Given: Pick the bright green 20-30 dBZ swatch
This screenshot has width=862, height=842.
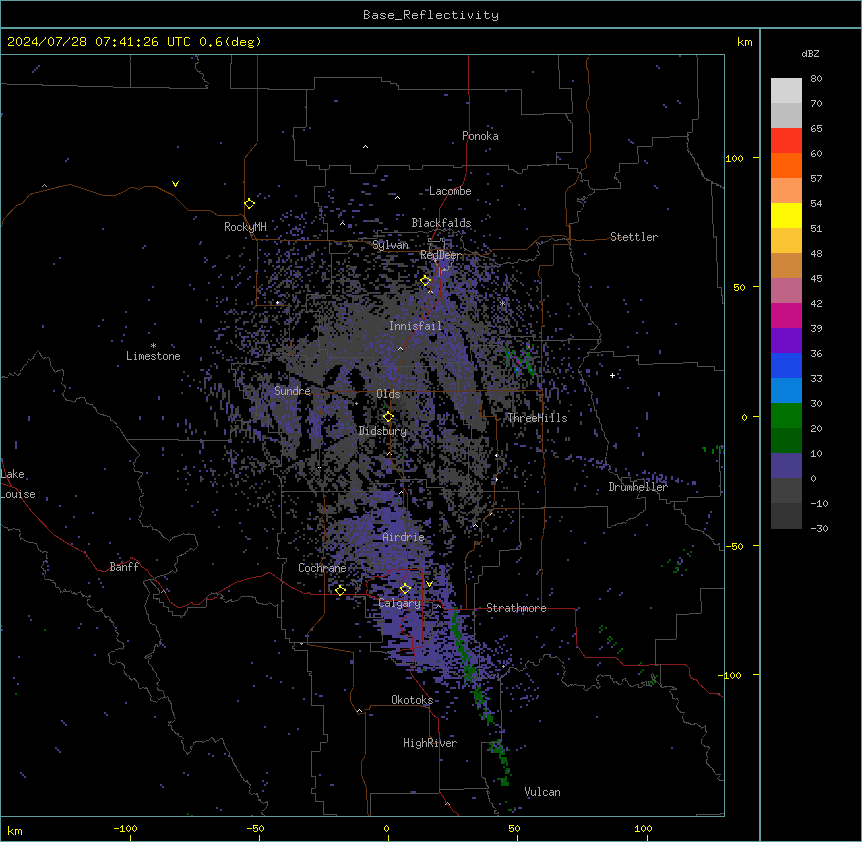Looking at the screenshot, I should 786,416.
